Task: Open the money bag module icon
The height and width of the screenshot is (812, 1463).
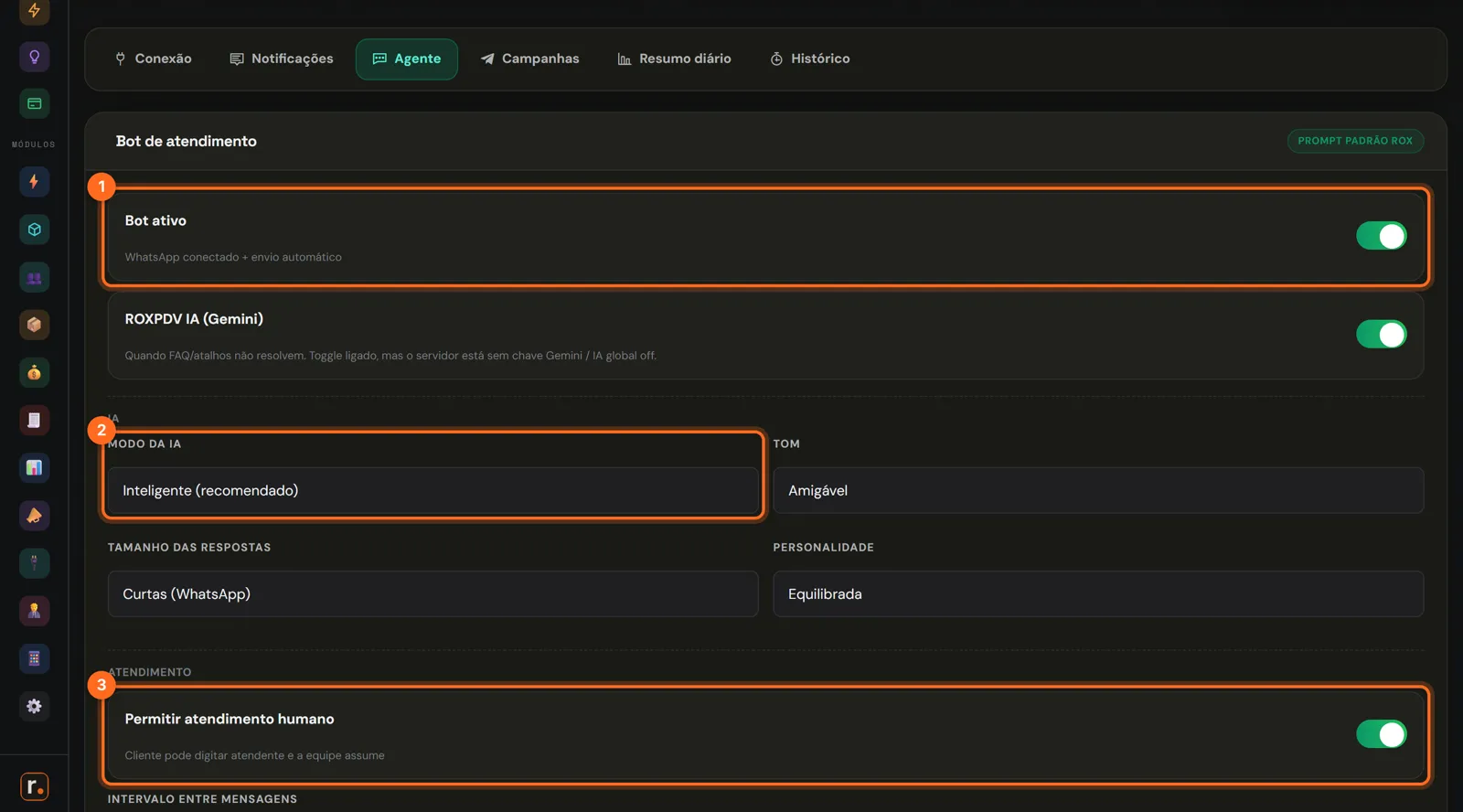Action: (x=34, y=372)
